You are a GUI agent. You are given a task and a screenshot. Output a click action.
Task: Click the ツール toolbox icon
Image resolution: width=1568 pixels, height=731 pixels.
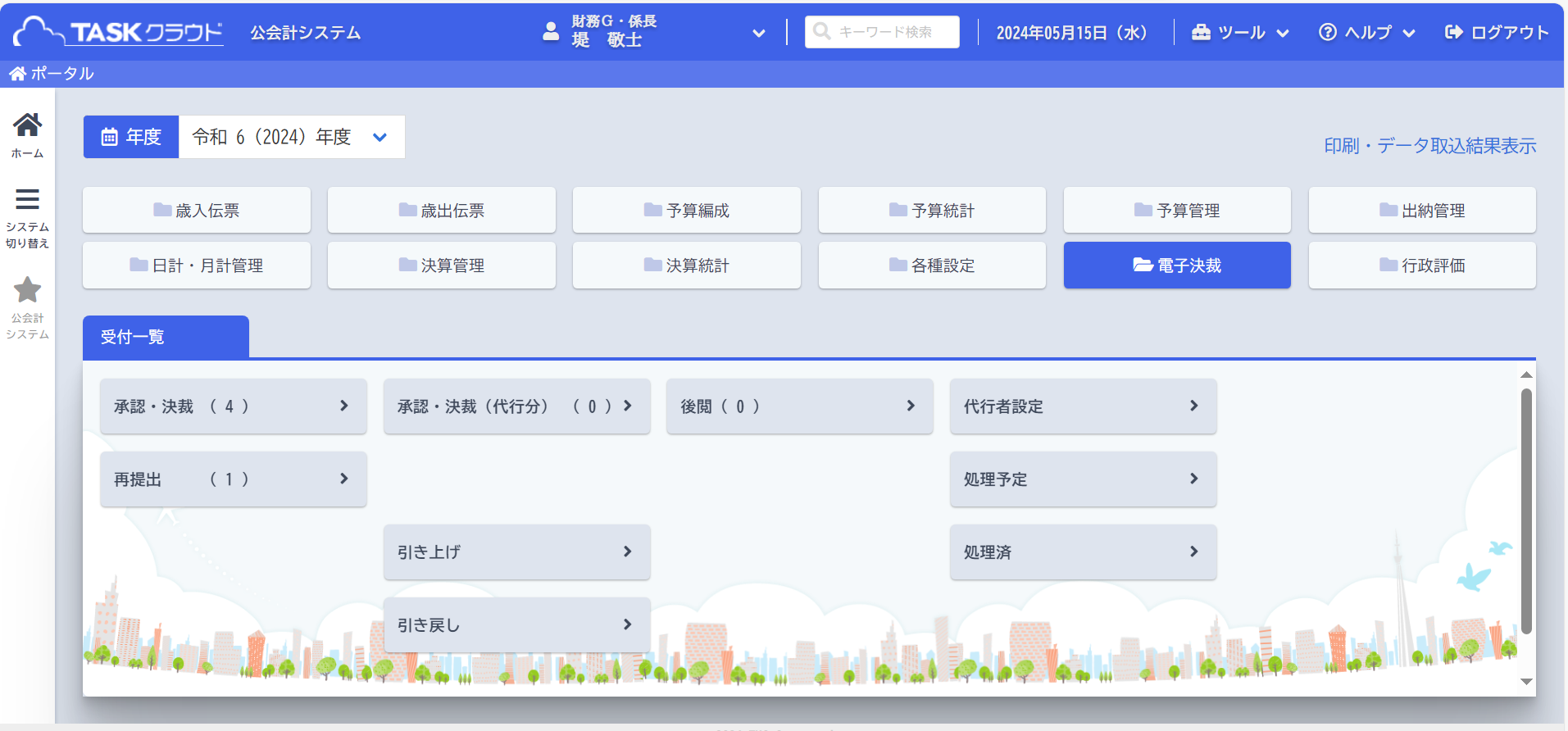click(1201, 32)
